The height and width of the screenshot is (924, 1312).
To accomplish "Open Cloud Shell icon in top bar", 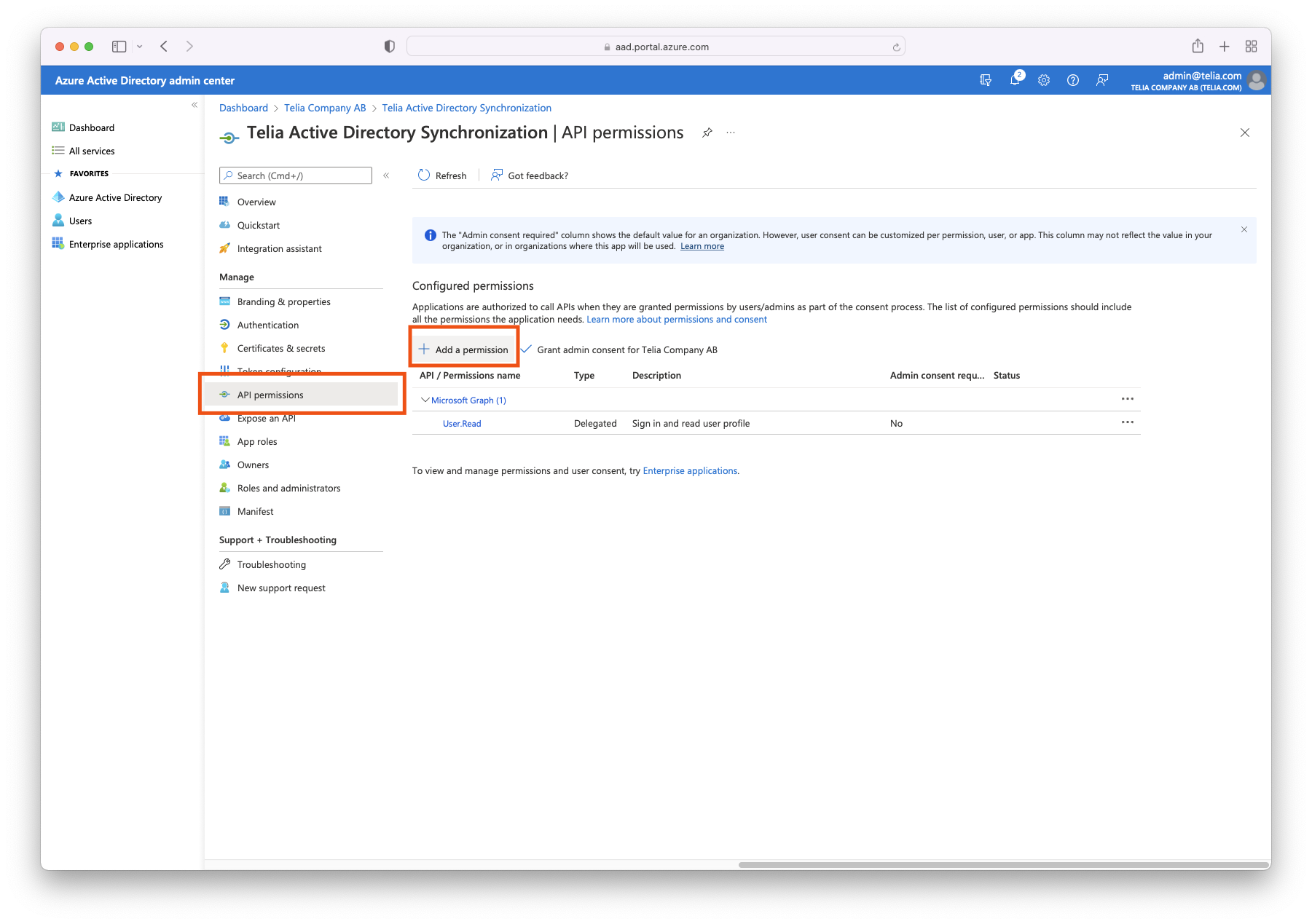I will pos(986,80).
